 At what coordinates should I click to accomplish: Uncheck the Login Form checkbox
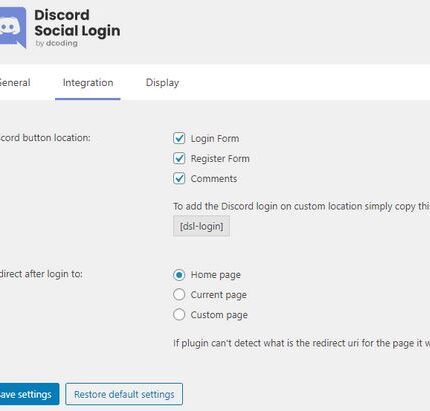tap(179, 138)
